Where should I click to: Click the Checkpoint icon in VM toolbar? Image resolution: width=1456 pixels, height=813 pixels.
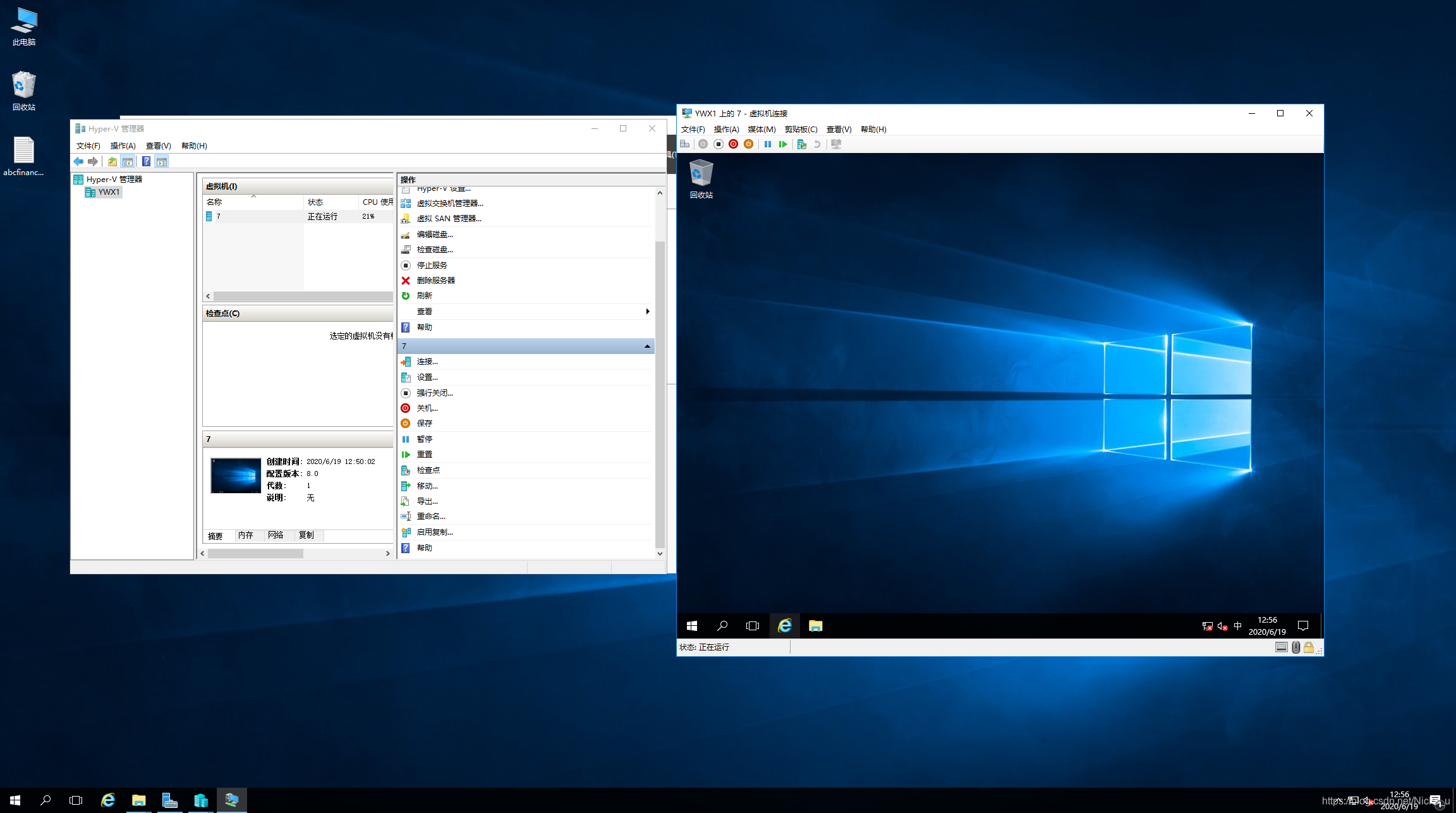[x=801, y=144]
